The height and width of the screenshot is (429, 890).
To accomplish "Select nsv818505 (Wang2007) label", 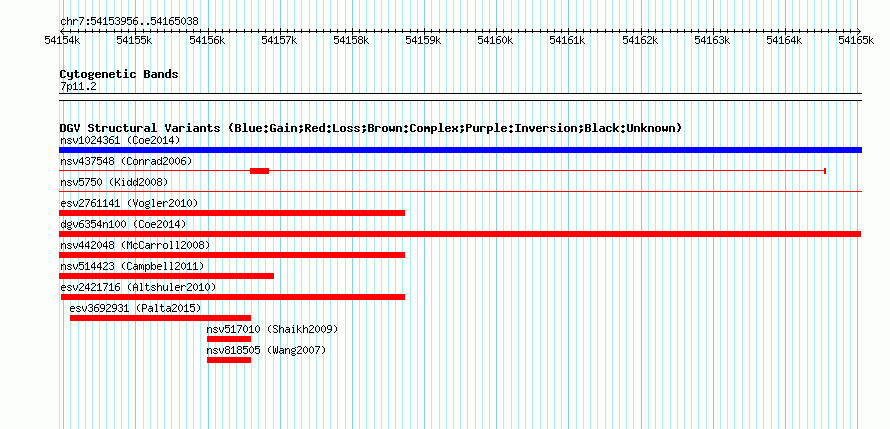I will [x=266, y=350].
